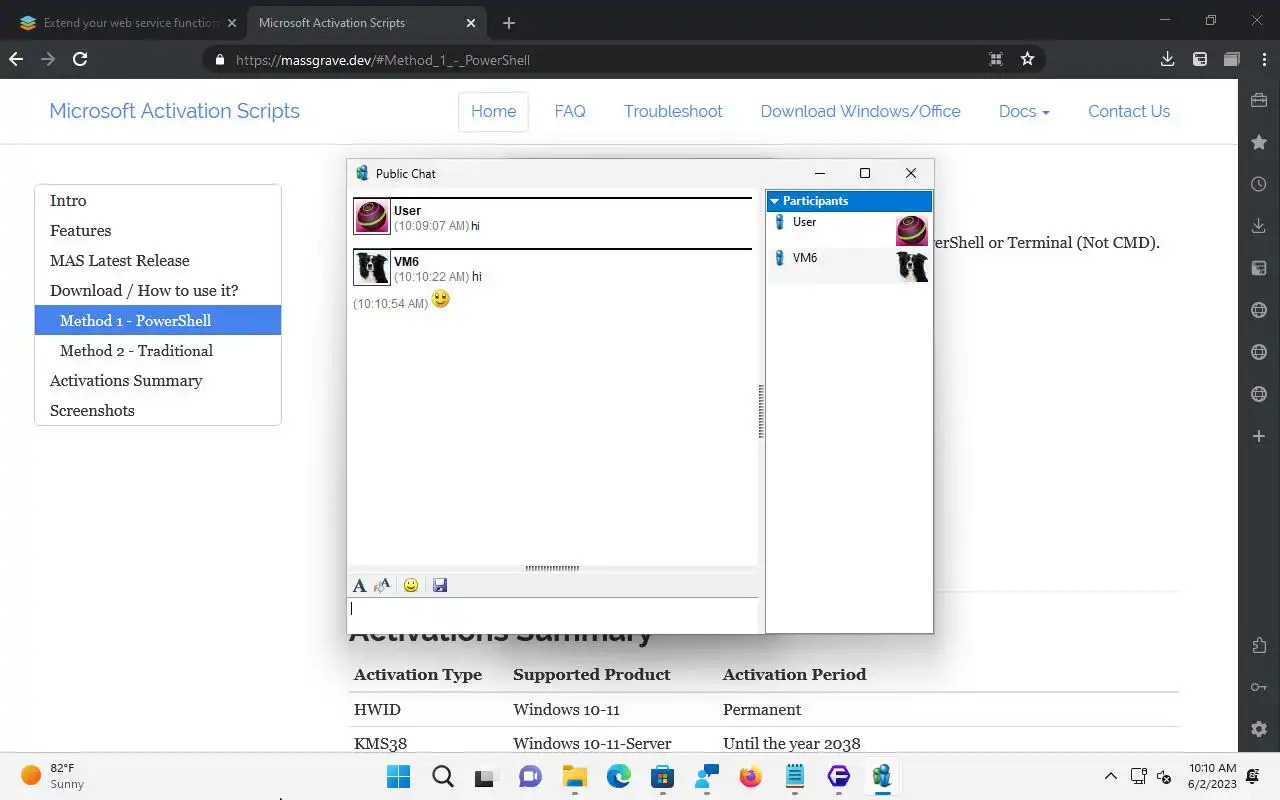Jump to Activations Summary in sidebar
Viewport: 1280px width, 800px height.
coord(158,380)
